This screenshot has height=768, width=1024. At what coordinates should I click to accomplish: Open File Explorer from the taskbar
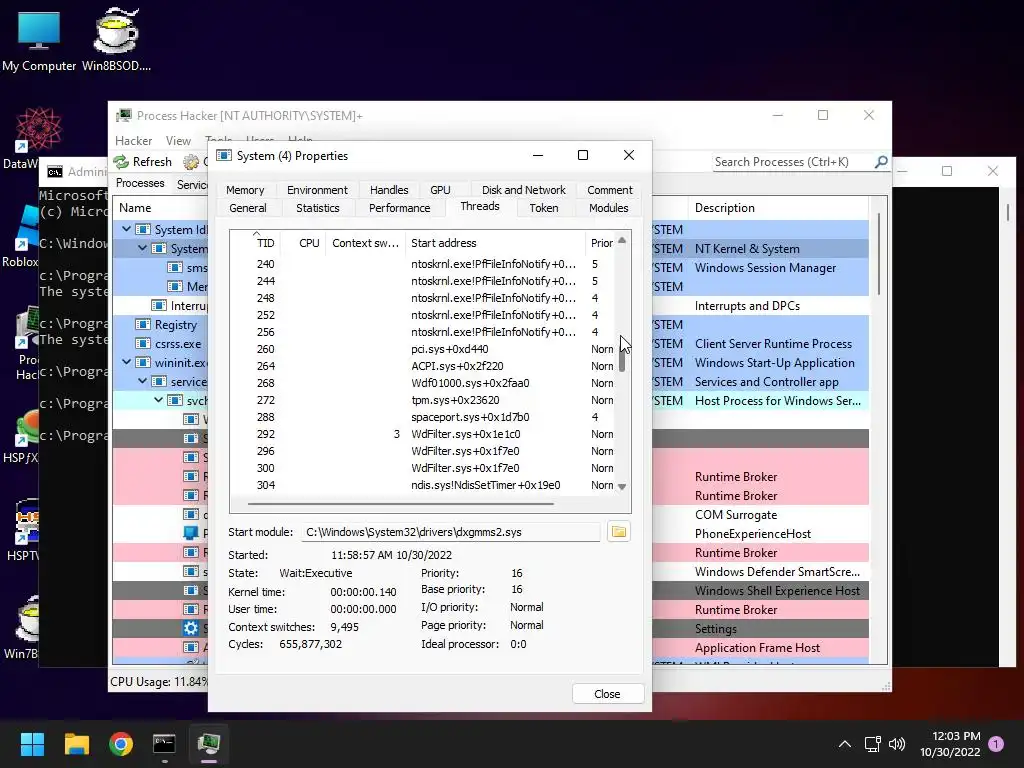[76, 744]
